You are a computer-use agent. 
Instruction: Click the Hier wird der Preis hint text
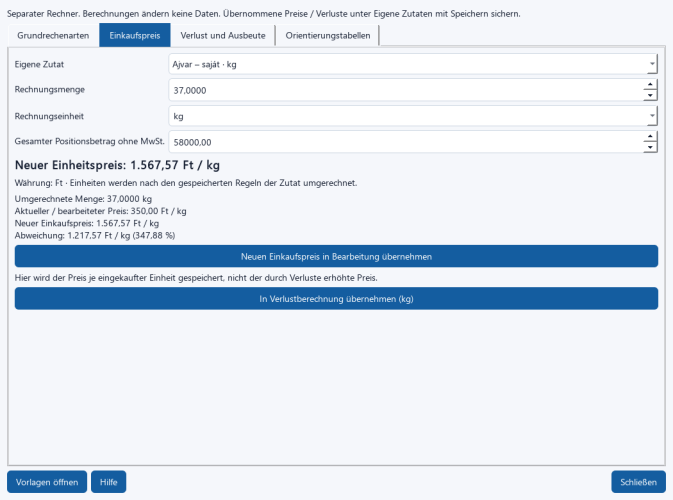coord(196,278)
